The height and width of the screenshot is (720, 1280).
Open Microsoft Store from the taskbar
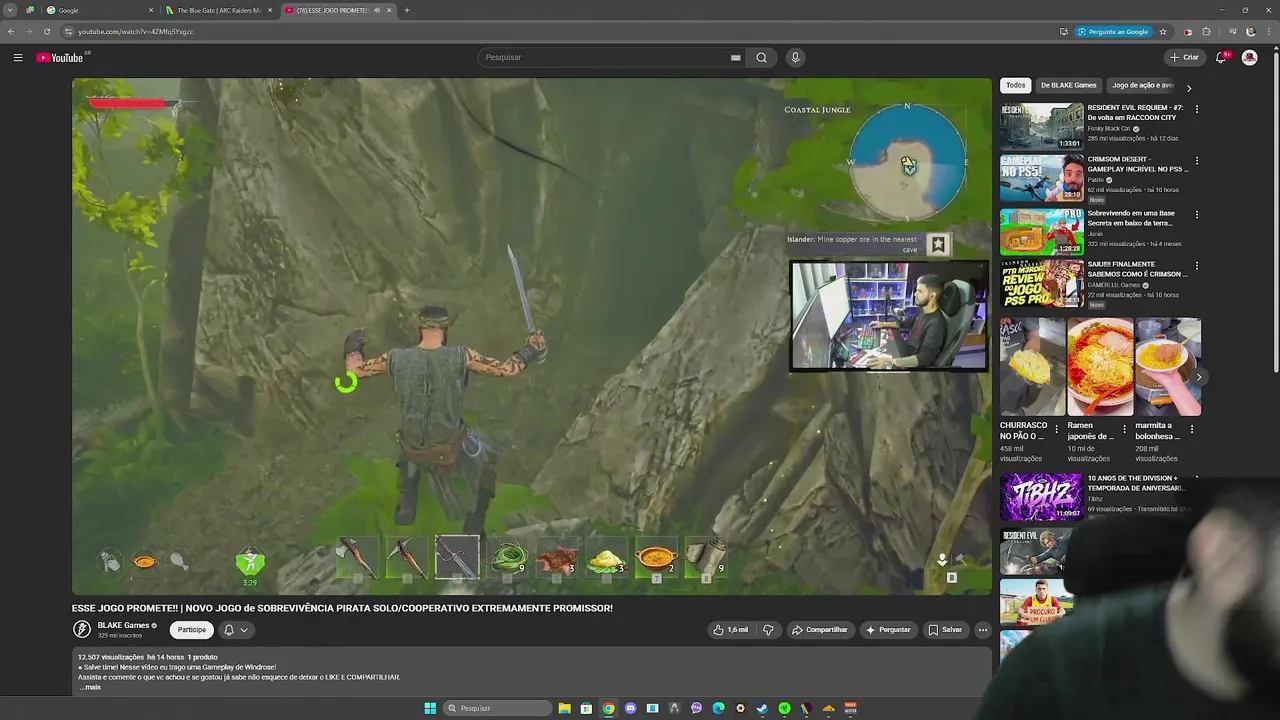pyautogui.click(x=586, y=708)
